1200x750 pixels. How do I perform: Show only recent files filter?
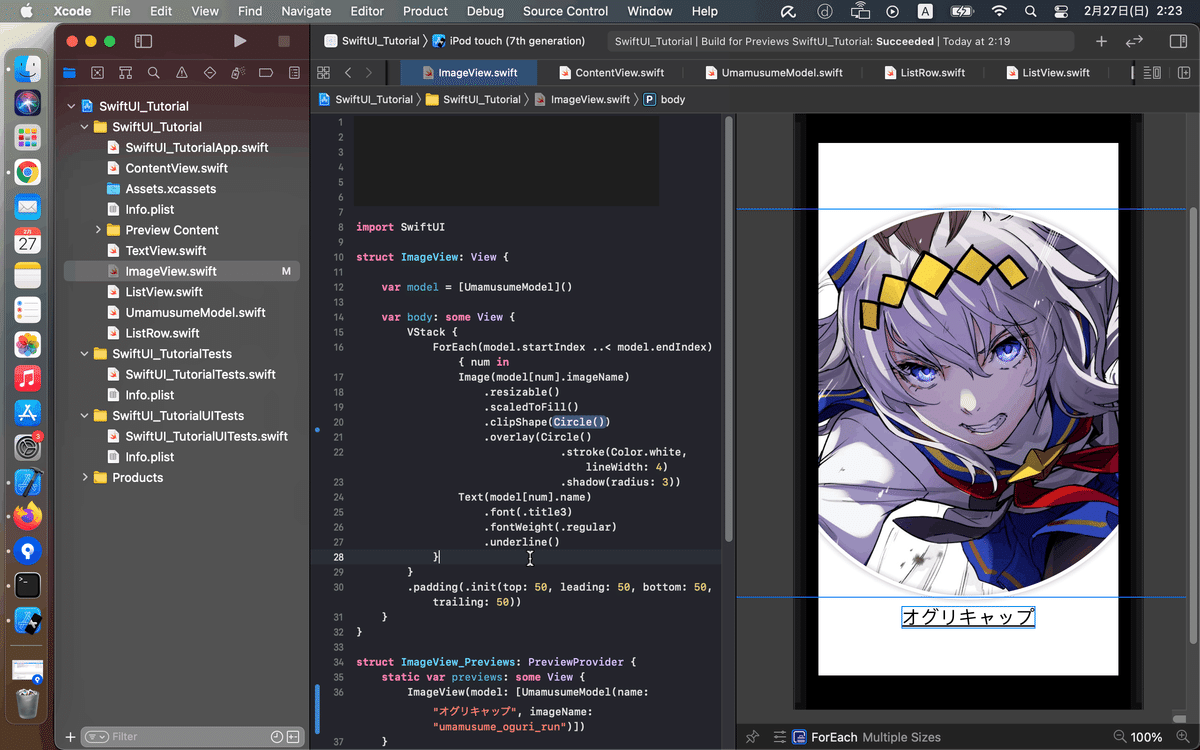277,737
